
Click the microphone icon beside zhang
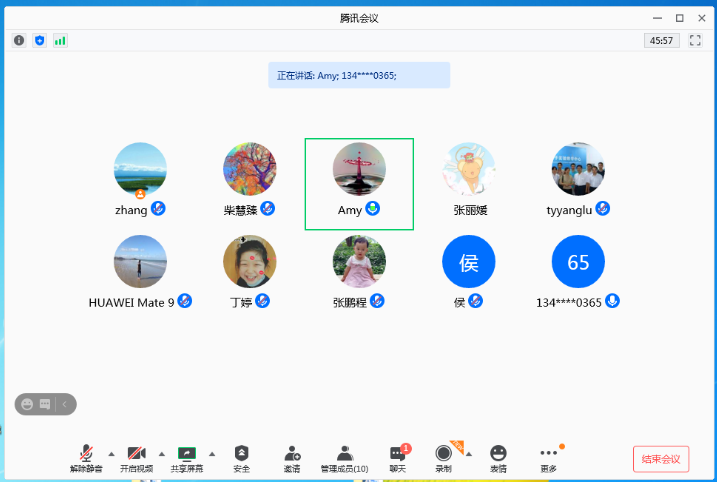(158, 209)
